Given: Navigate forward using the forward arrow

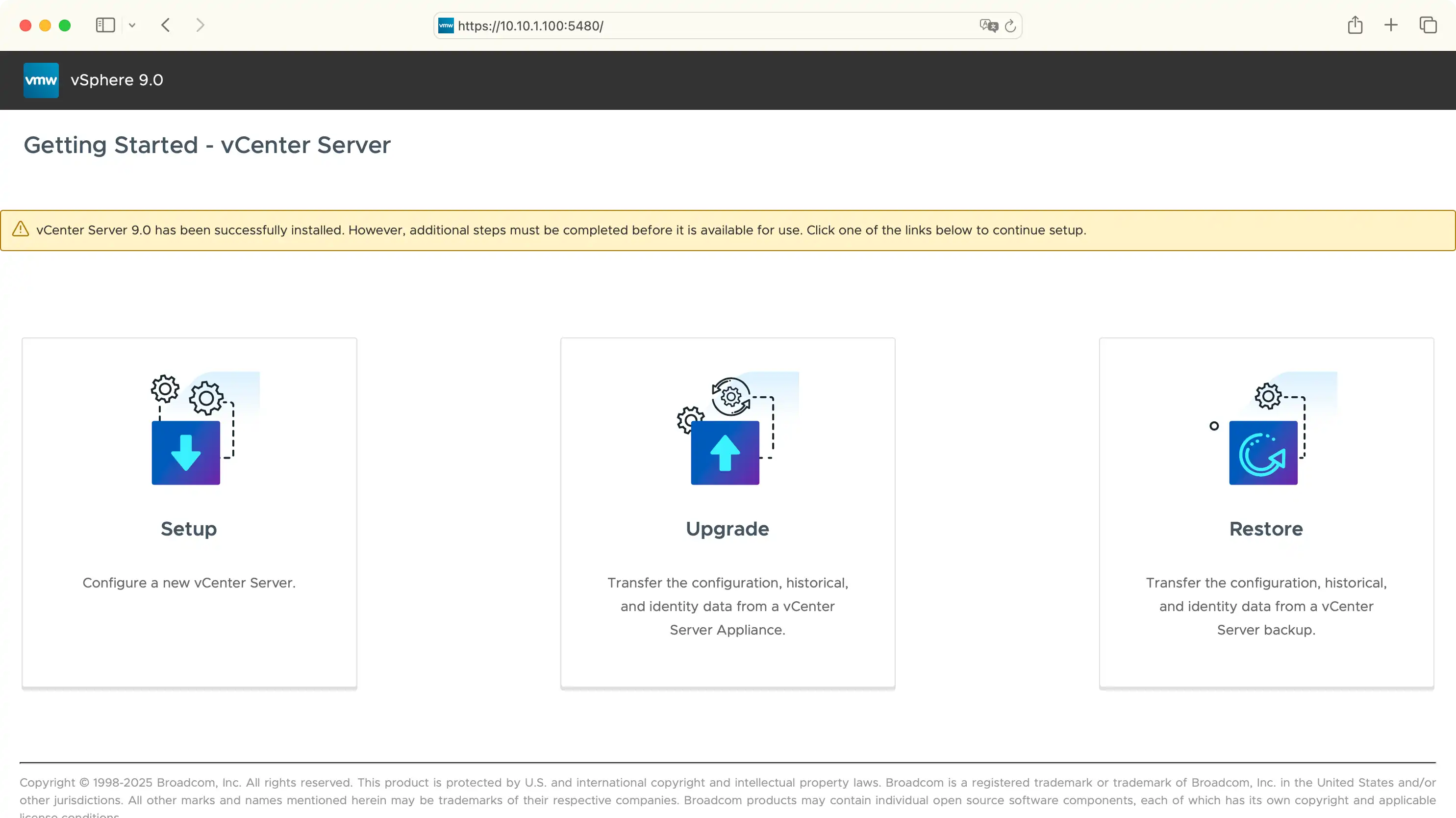Looking at the screenshot, I should tap(200, 25).
